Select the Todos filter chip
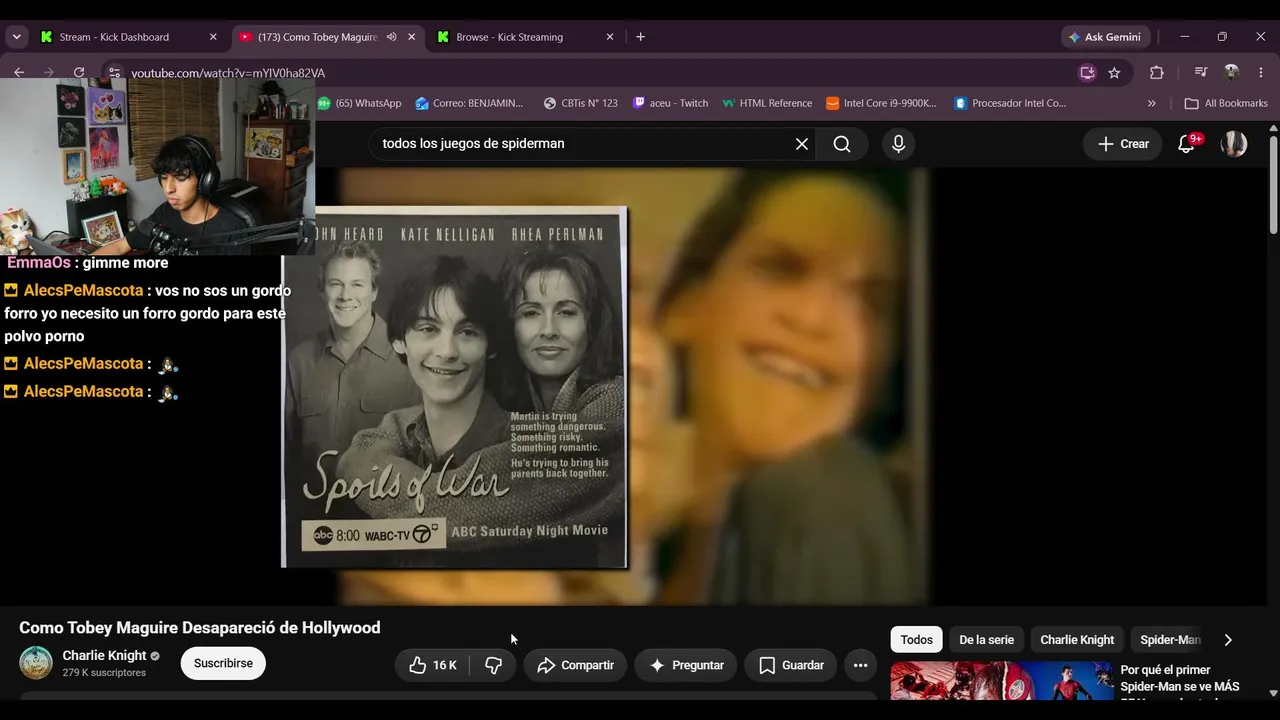 [917, 640]
